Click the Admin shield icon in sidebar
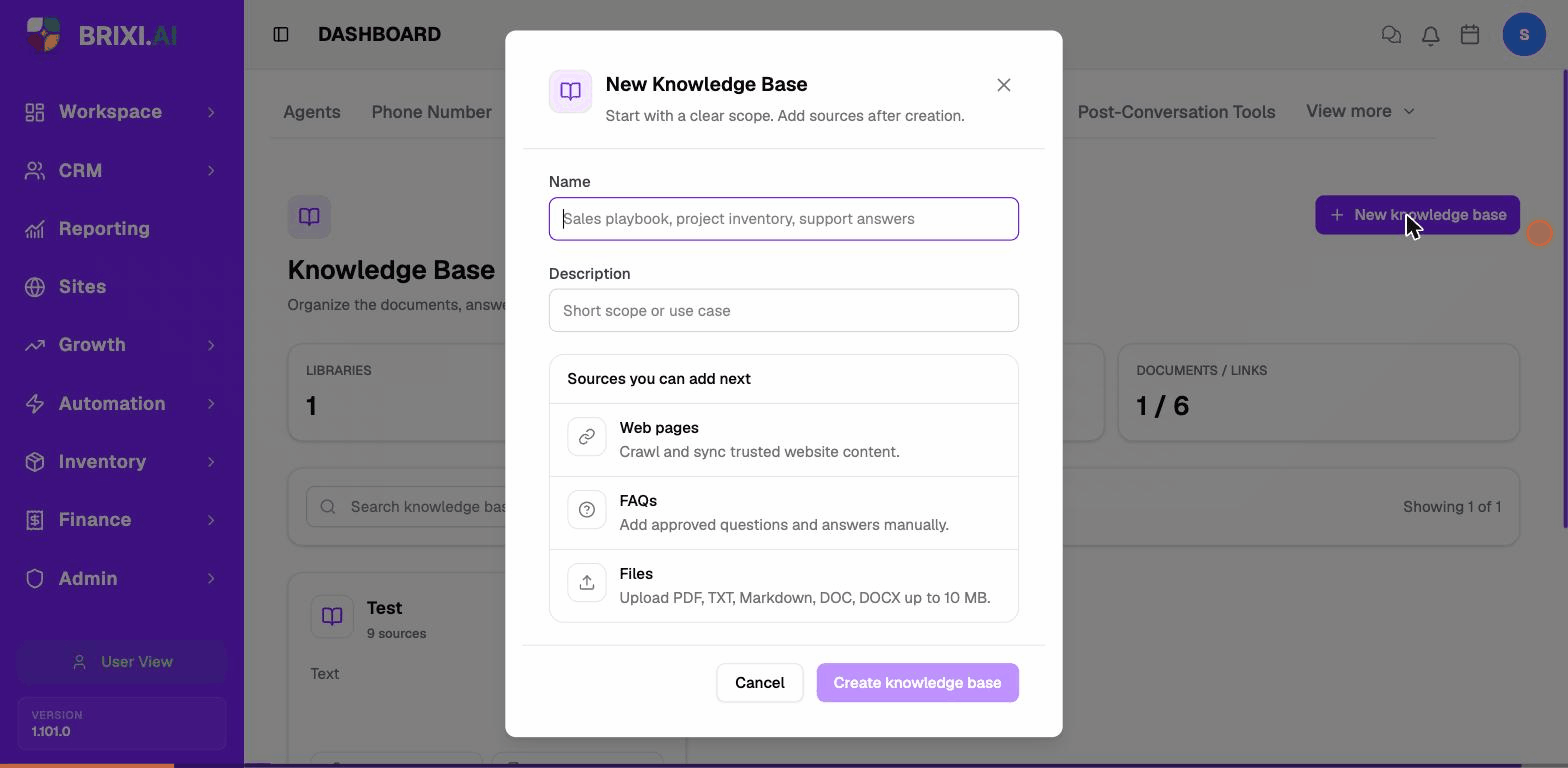1568x768 pixels. [35, 579]
